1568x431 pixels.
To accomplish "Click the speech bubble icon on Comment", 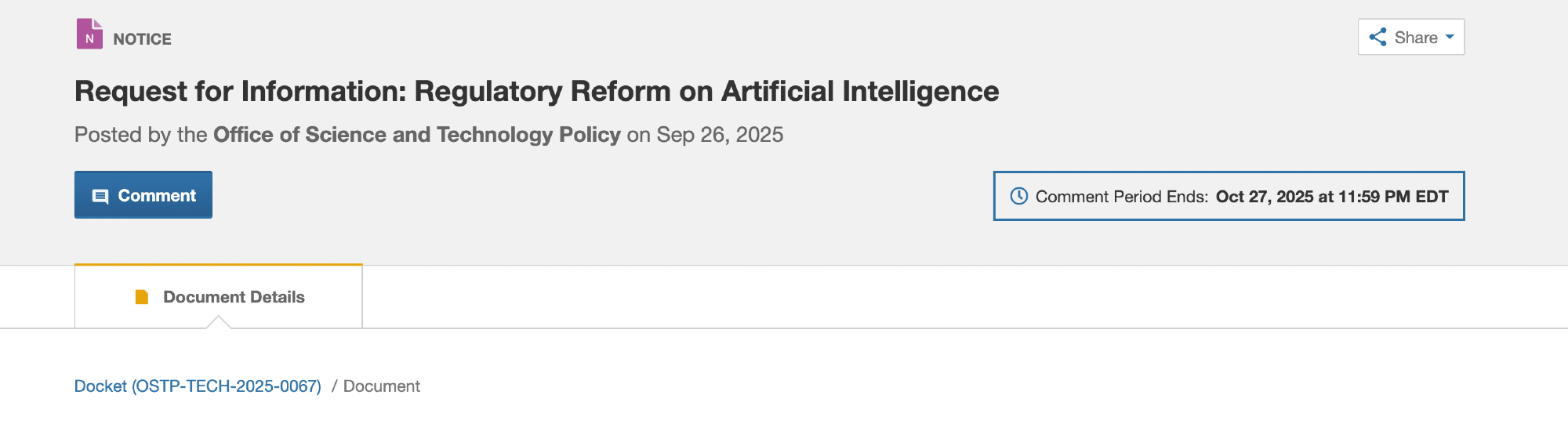I will coord(100,196).
